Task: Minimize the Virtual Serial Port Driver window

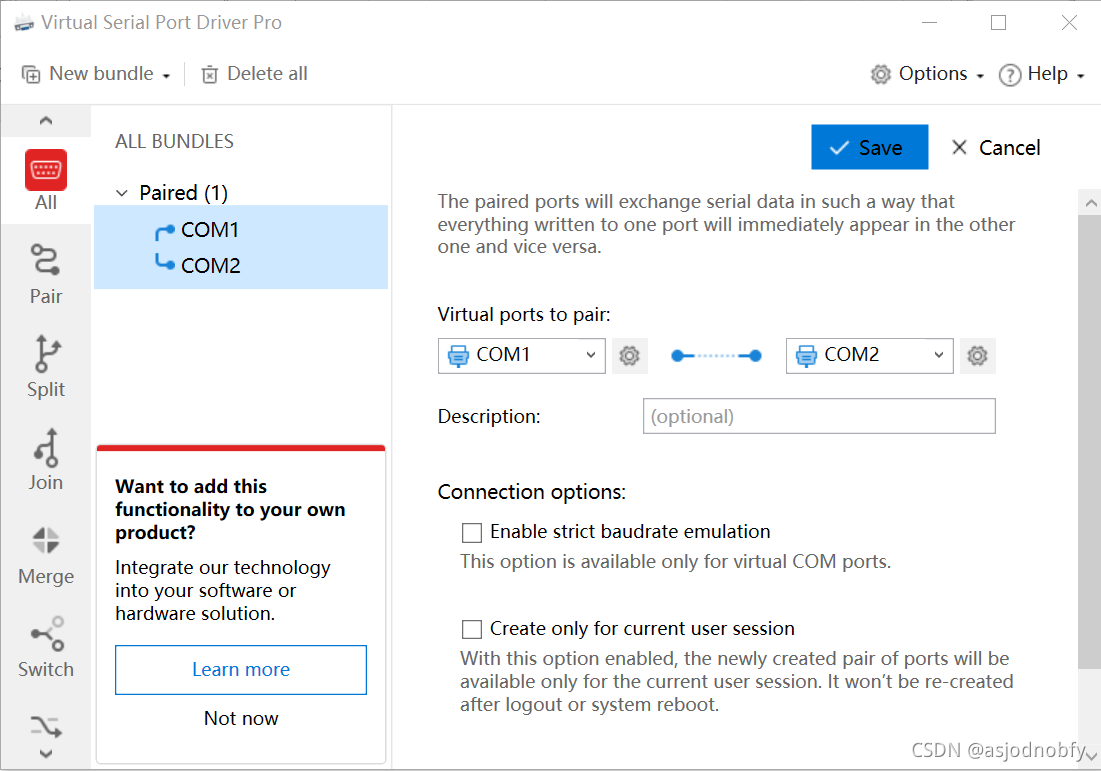Action: [x=929, y=23]
